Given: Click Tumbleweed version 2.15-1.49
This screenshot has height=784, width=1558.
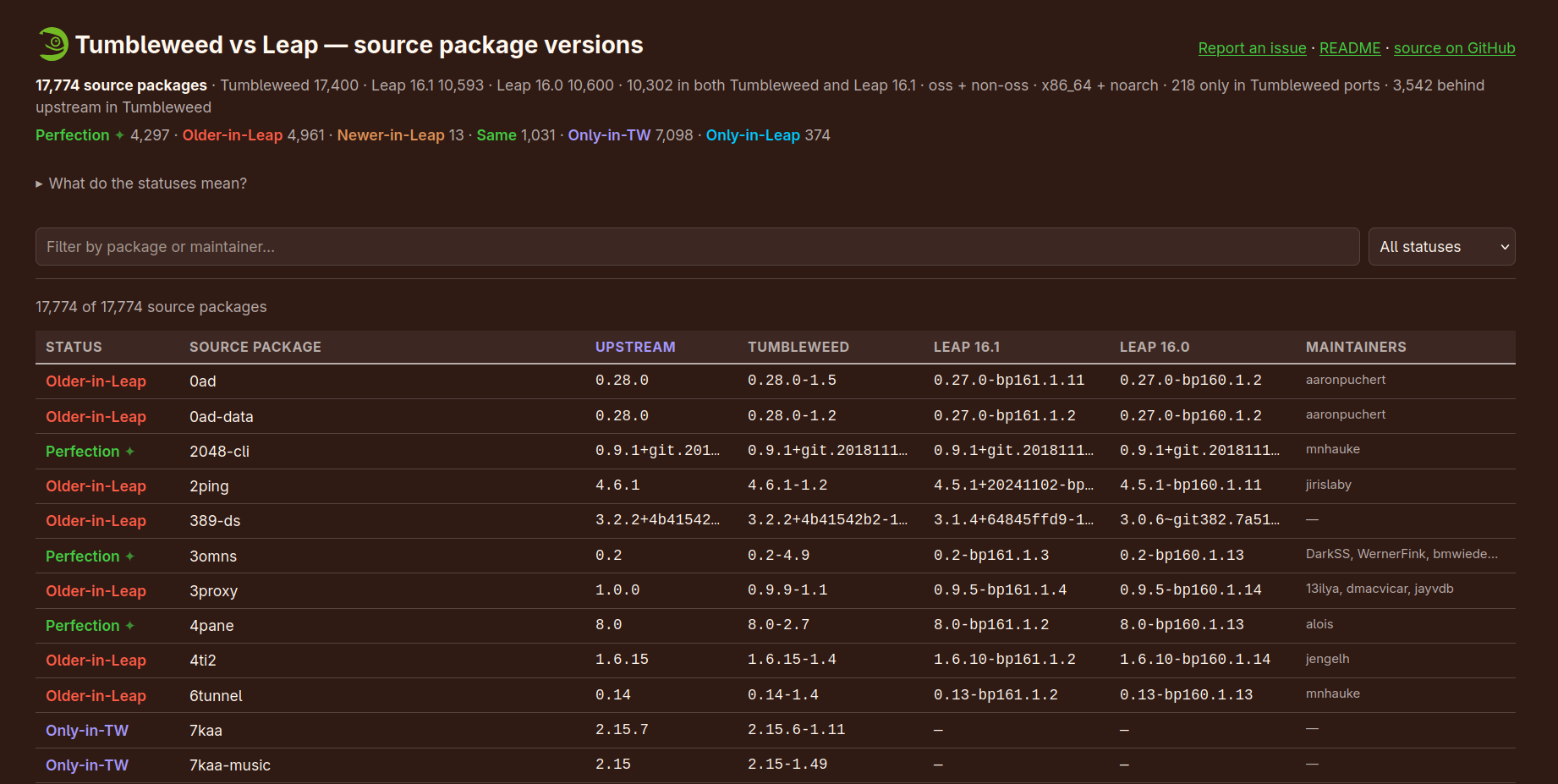Looking at the screenshot, I should (787, 765).
